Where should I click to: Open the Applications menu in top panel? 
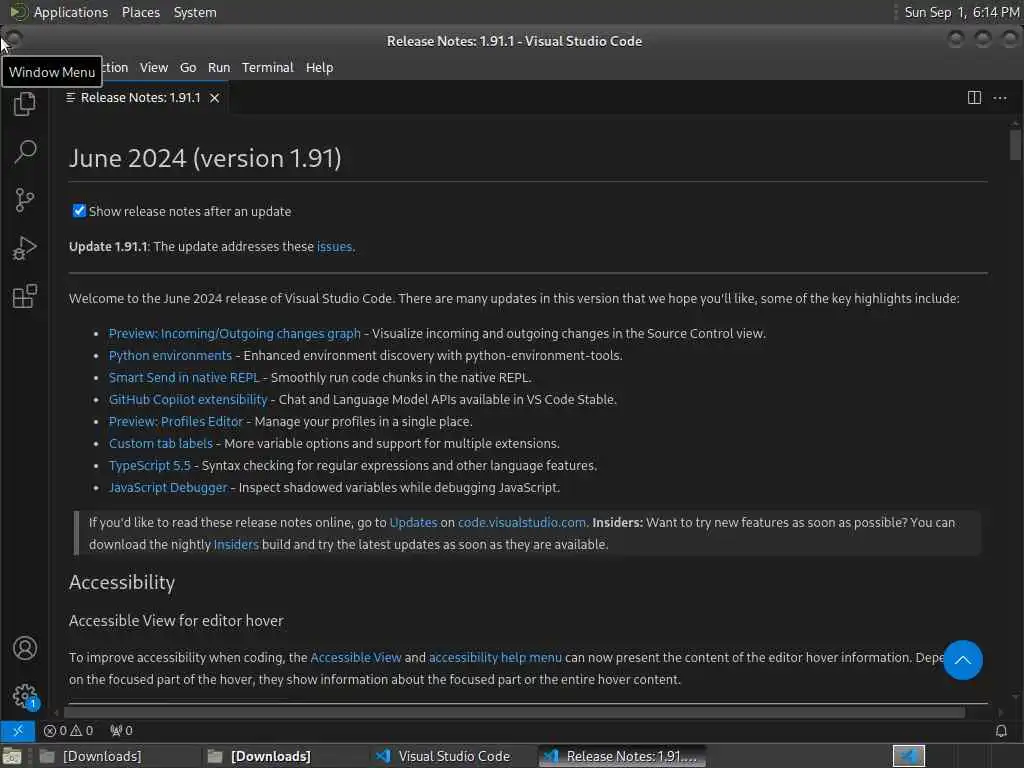(x=71, y=12)
